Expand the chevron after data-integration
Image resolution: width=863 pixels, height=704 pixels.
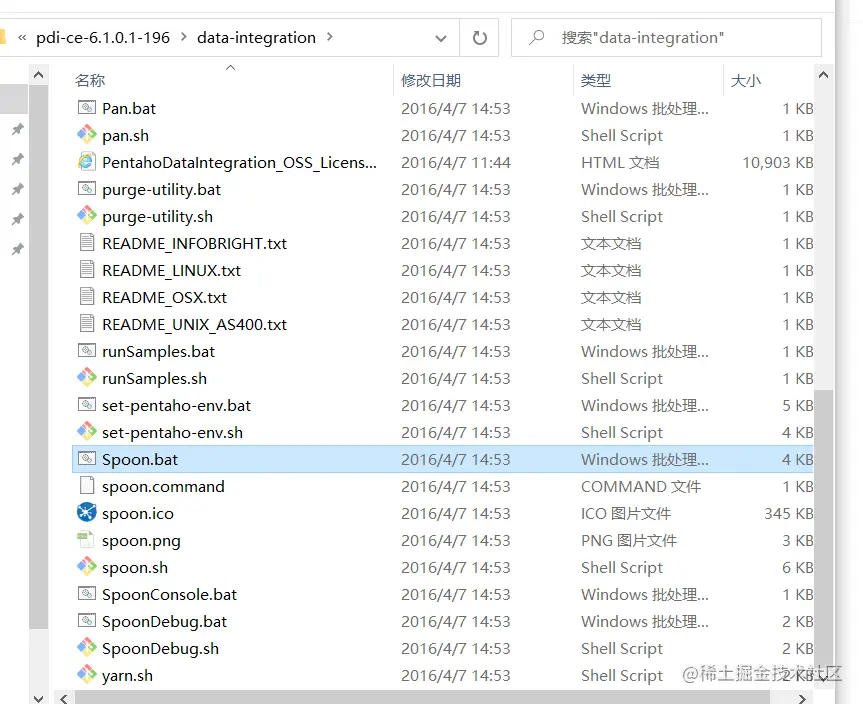(329, 37)
